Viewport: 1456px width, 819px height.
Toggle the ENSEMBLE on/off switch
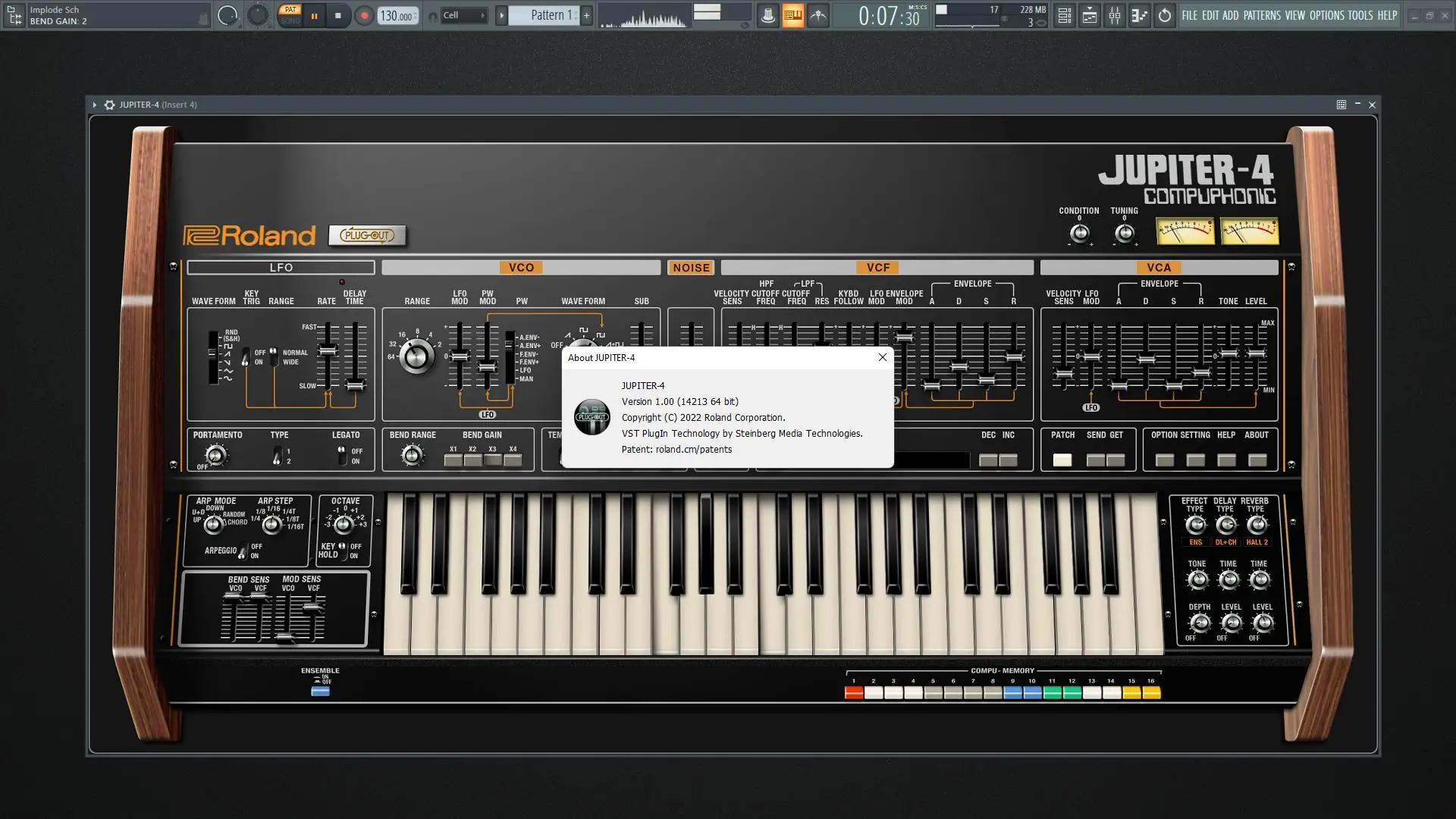pos(320,691)
